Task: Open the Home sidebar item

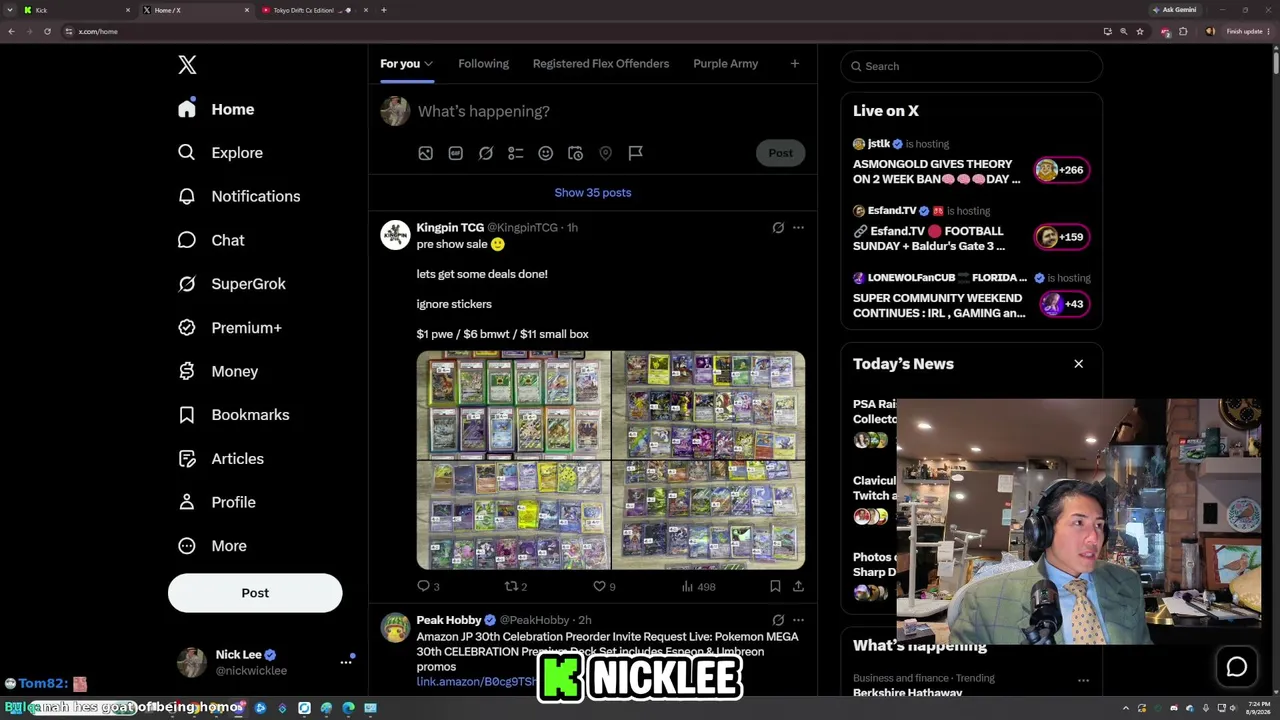Action: point(216,109)
